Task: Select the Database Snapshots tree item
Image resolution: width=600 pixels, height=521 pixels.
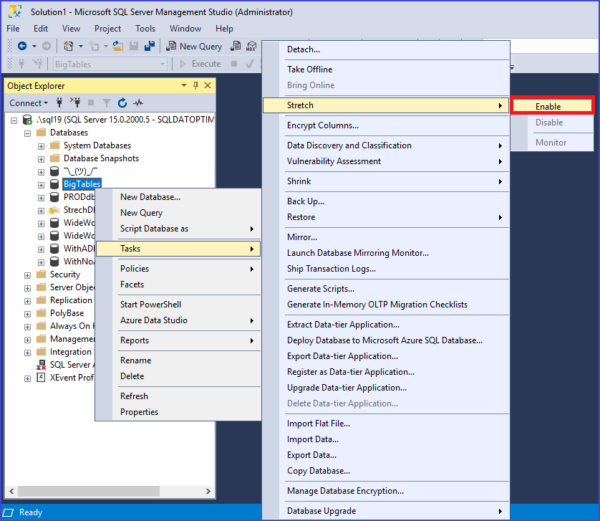Action: [101, 158]
